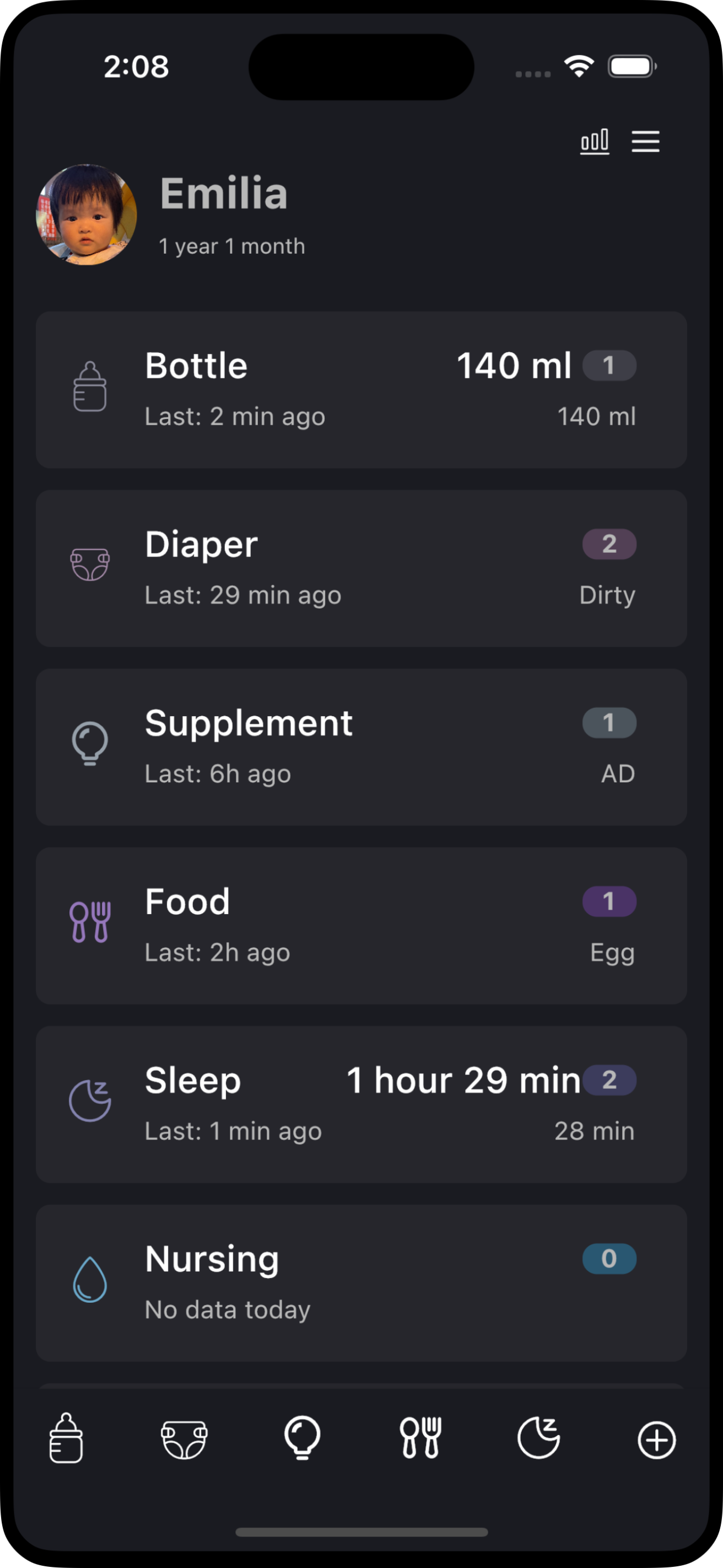This screenshot has width=723, height=1568.
Task: Tap the sleep moon icon in bottom toolbar
Action: (x=538, y=1438)
